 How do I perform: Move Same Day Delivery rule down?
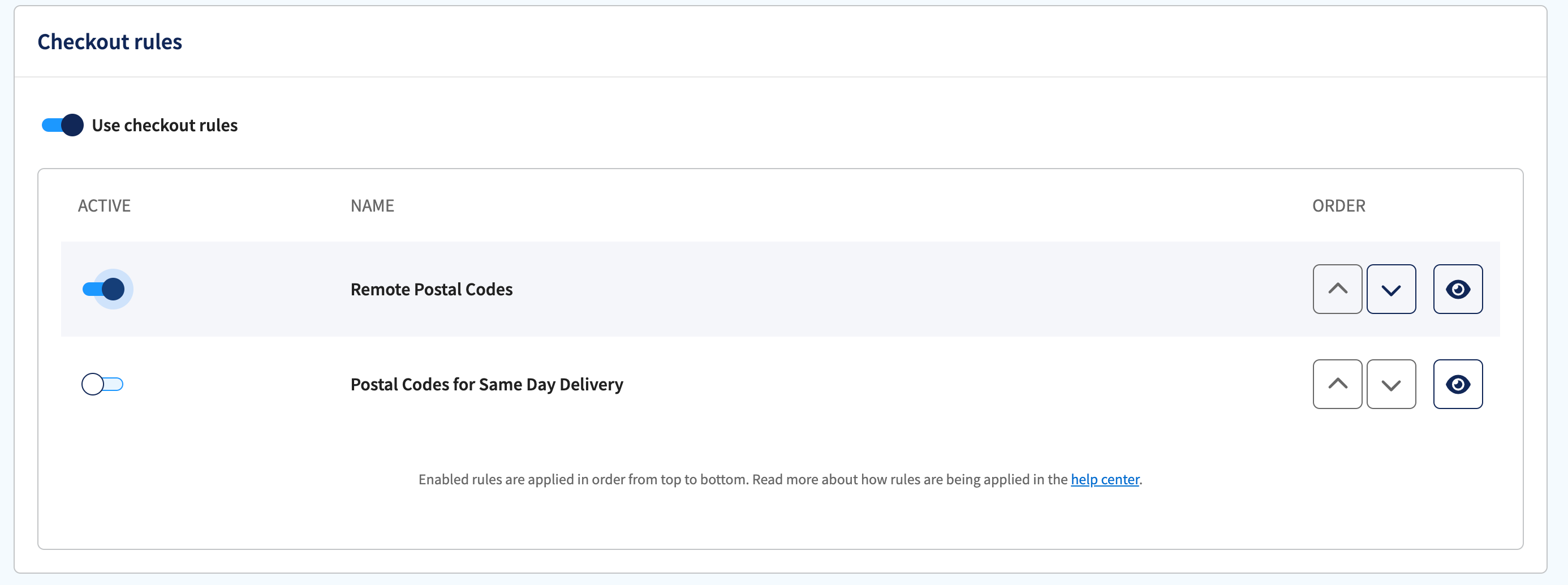1391,384
